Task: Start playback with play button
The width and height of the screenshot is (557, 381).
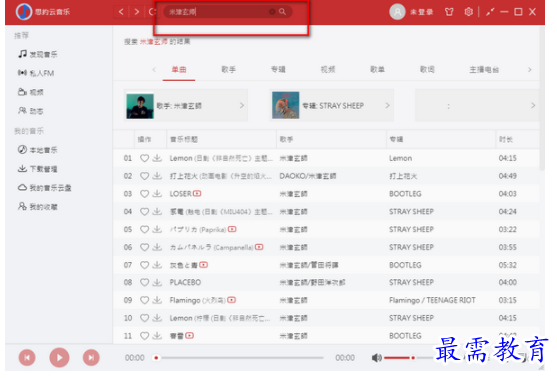Action: 59,358
